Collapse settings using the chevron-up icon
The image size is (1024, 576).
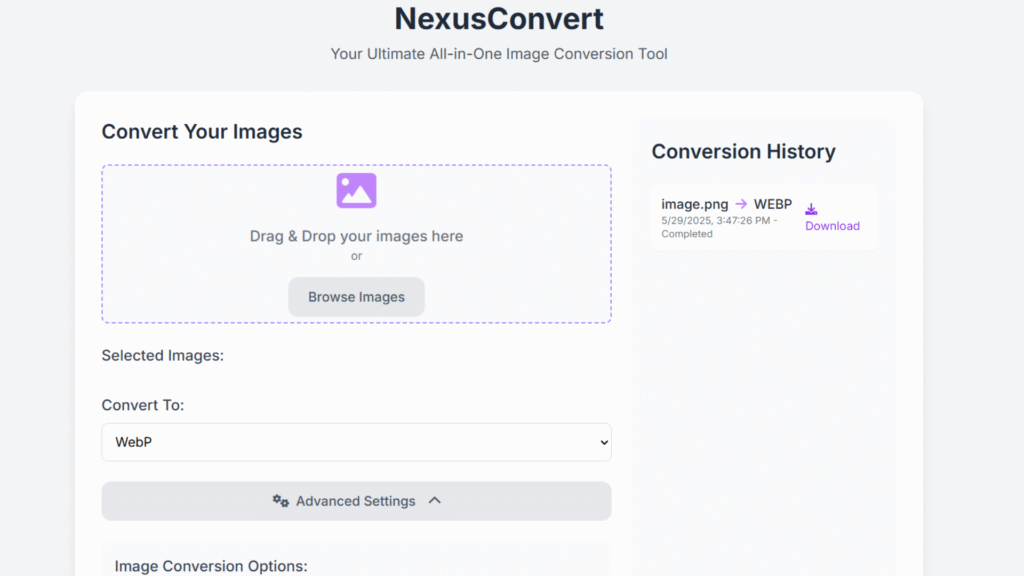(x=435, y=501)
